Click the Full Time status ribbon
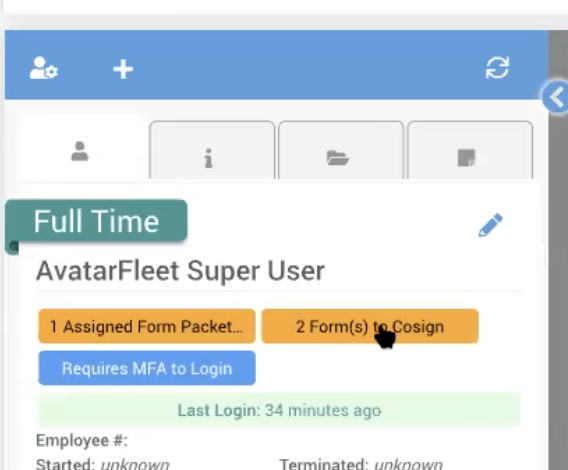This screenshot has width=568, height=470. (x=96, y=221)
